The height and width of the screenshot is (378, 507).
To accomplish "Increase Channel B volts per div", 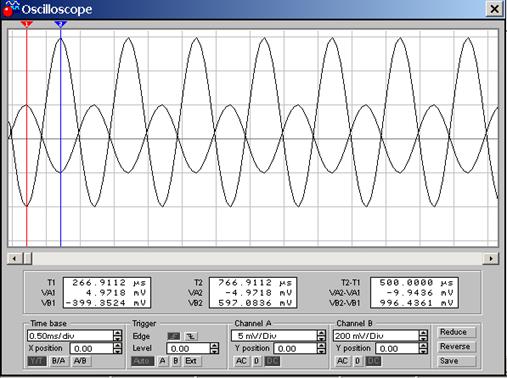I will click(423, 333).
